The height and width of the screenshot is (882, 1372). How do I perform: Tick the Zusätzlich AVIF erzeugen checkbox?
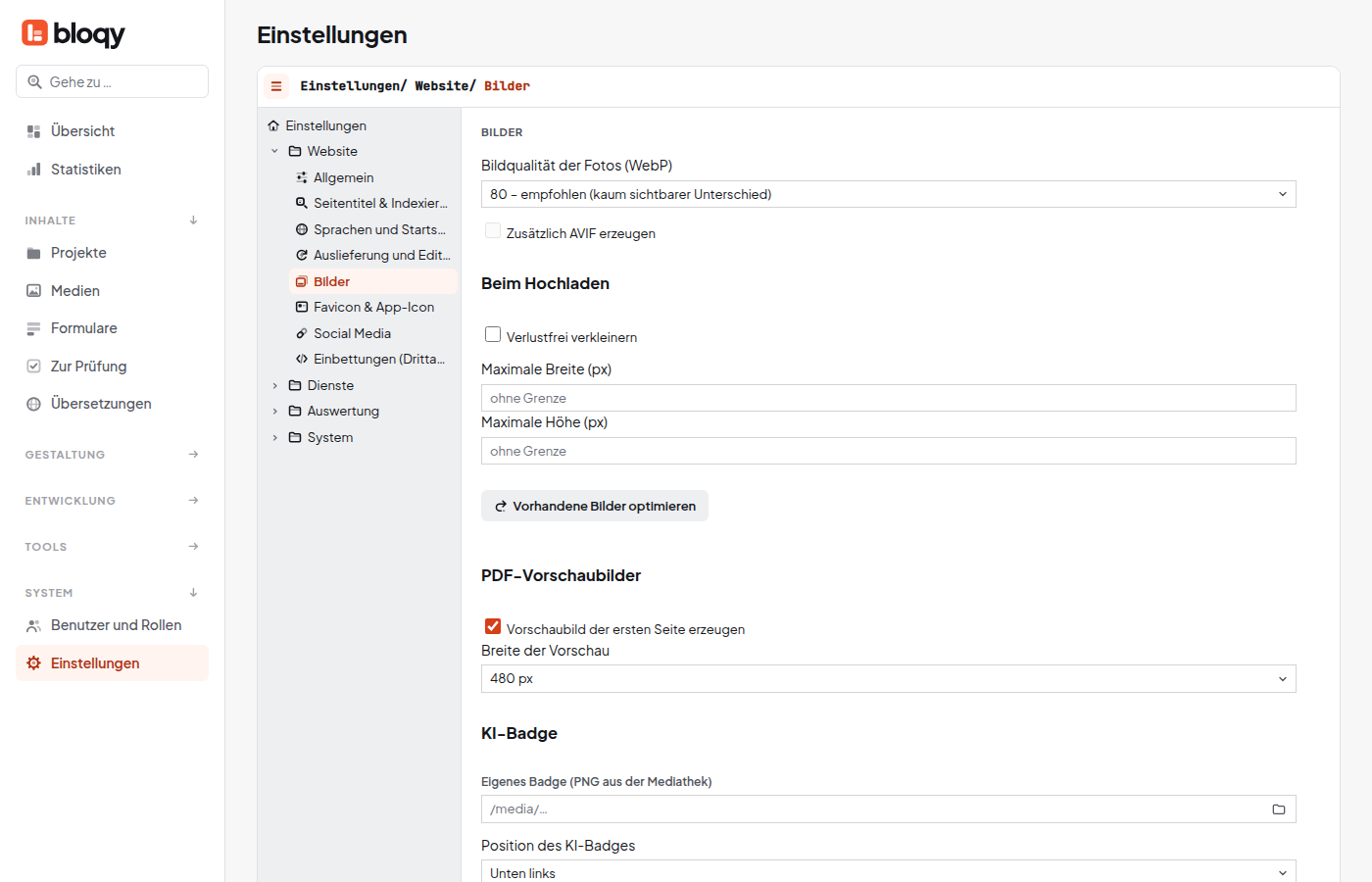(x=493, y=231)
